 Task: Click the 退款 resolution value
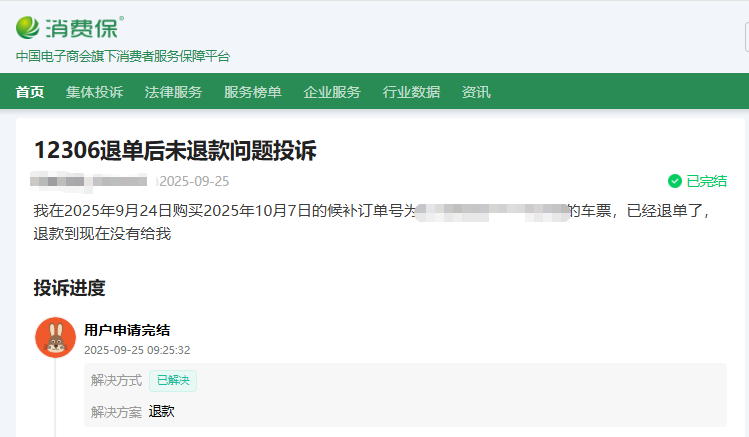click(x=161, y=411)
